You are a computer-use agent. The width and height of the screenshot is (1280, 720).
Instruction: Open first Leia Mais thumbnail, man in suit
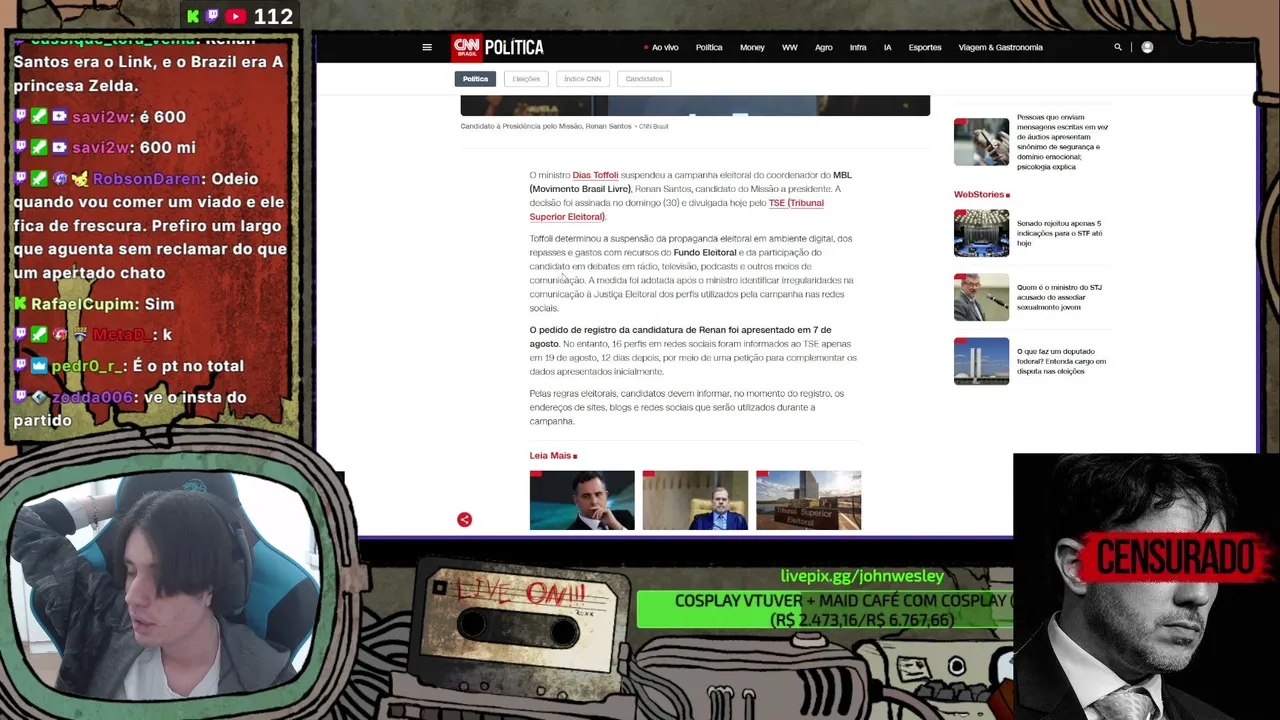pos(582,500)
